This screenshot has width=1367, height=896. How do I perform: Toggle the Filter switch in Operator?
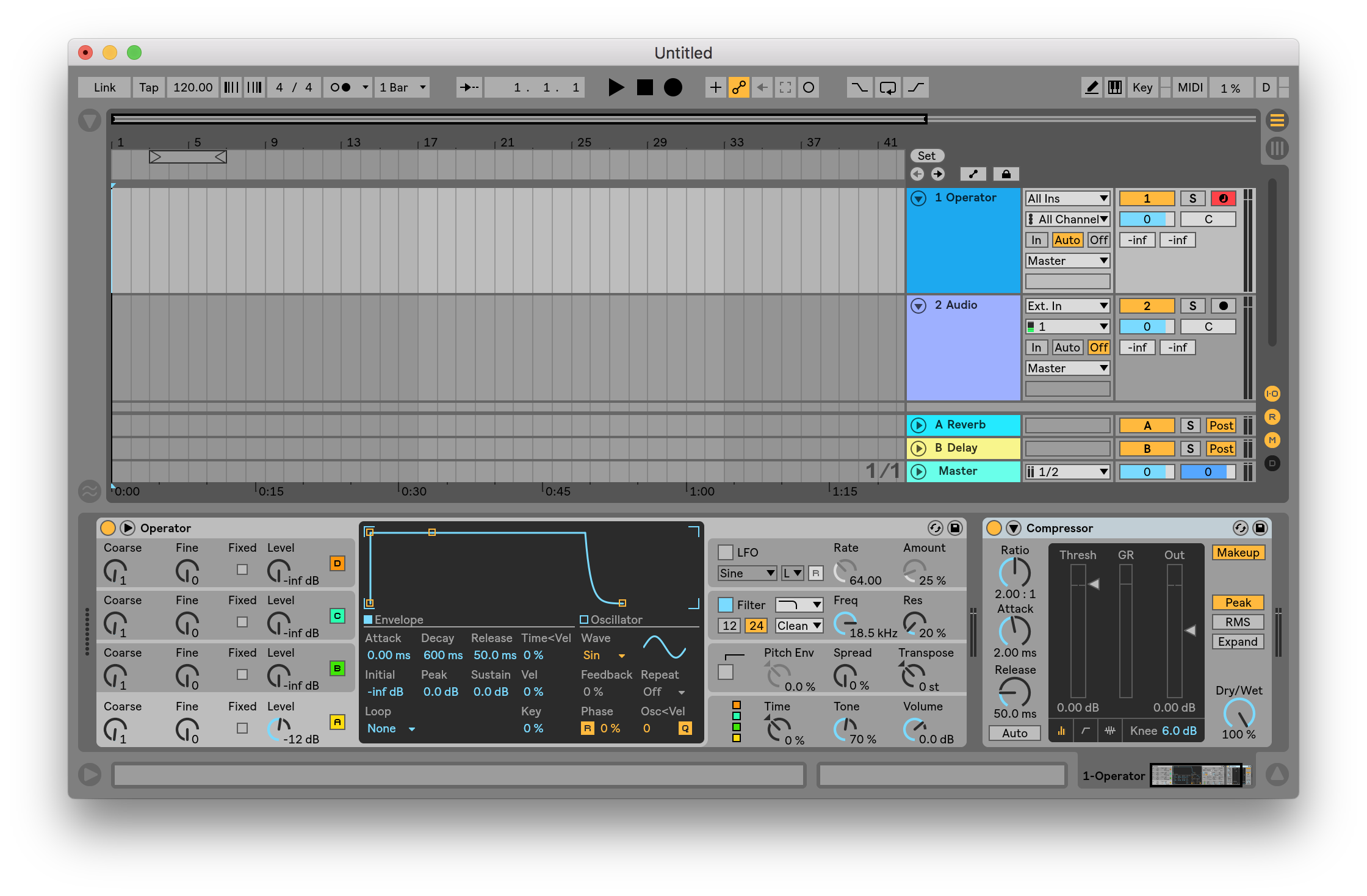[x=726, y=605]
